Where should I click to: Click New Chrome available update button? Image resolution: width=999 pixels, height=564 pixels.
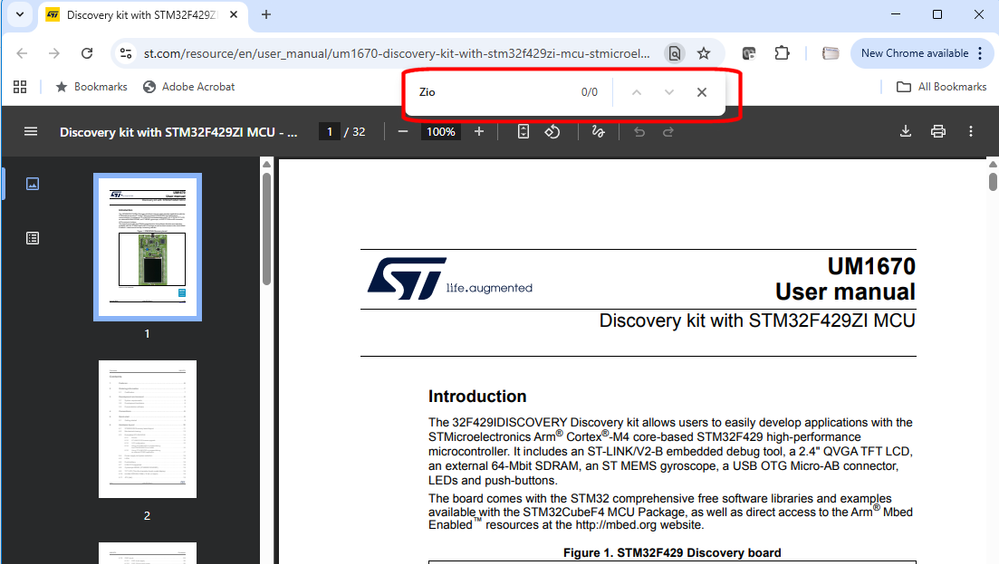coord(914,54)
